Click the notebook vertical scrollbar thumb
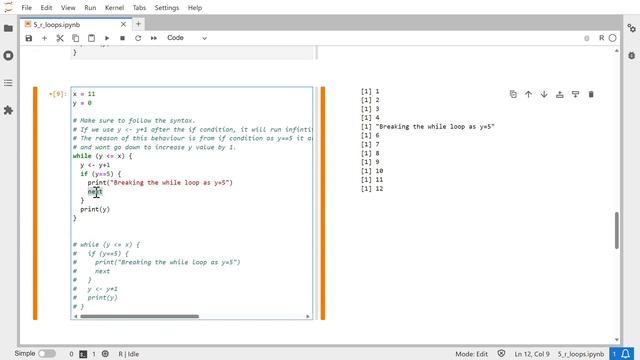This screenshot has width=640, height=360. 616,230
